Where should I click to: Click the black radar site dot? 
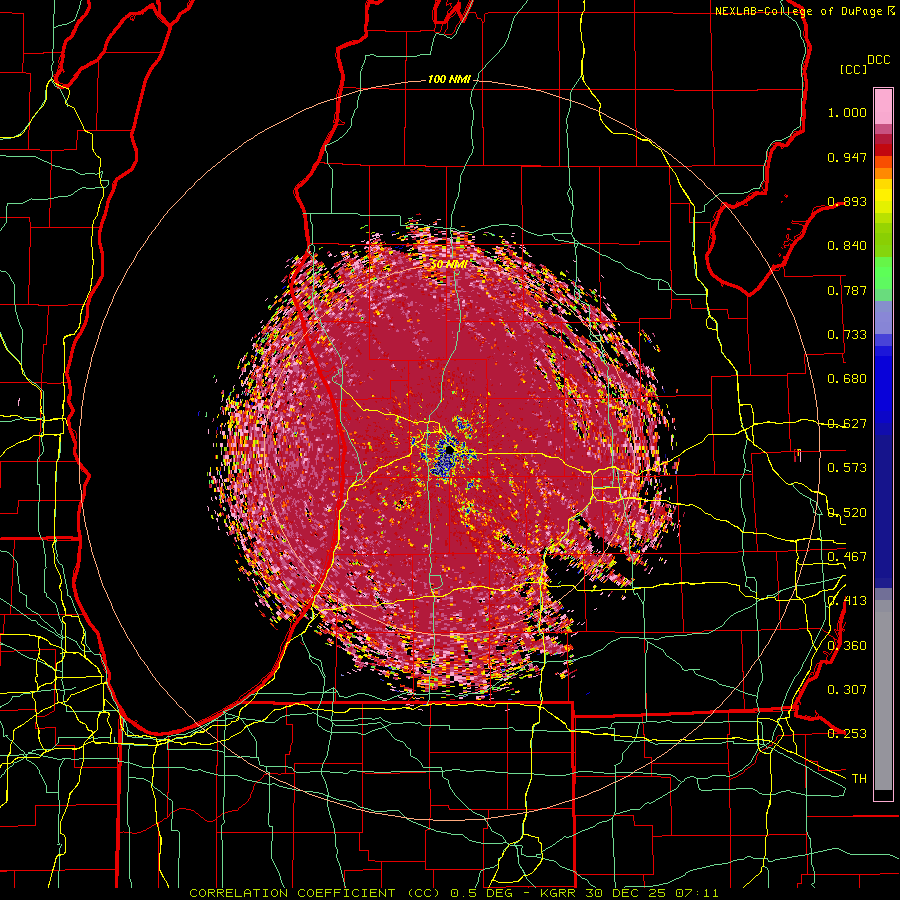tap(449, 452)
